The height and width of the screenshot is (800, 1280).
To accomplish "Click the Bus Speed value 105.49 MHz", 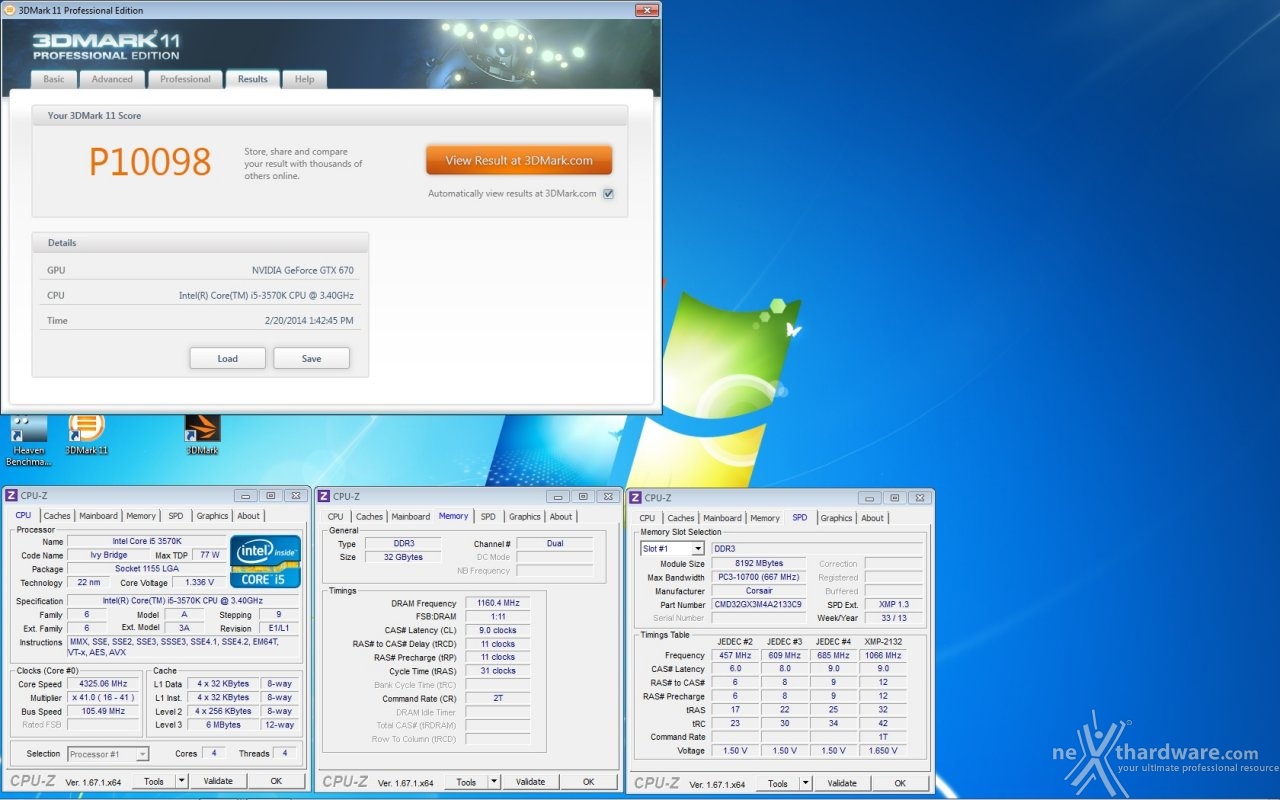I will pos(103,711).
